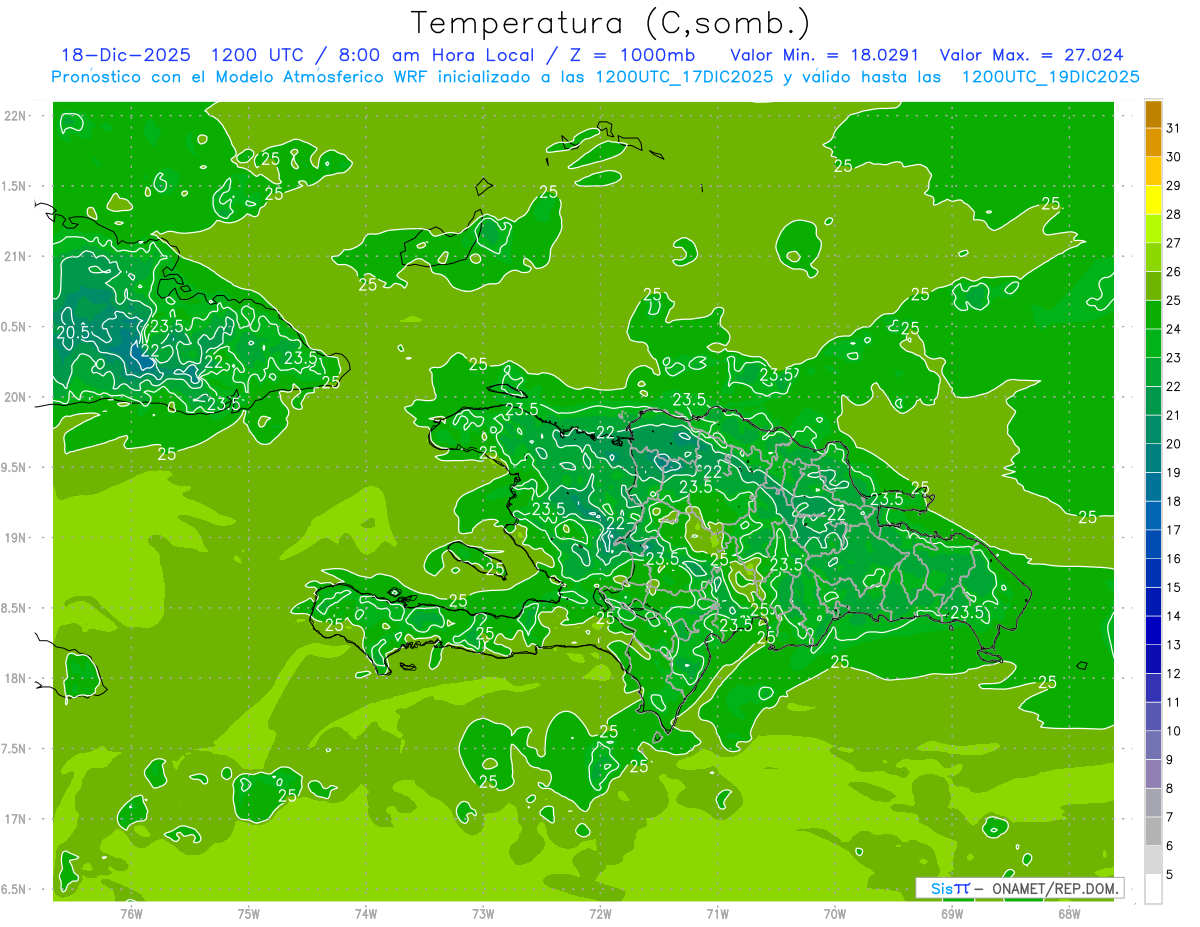Pick the dark blue legend swatch between 14 and 15
Image resolution: width=1200 pixels, height=927 pixels.
[x=1153, y=602]
